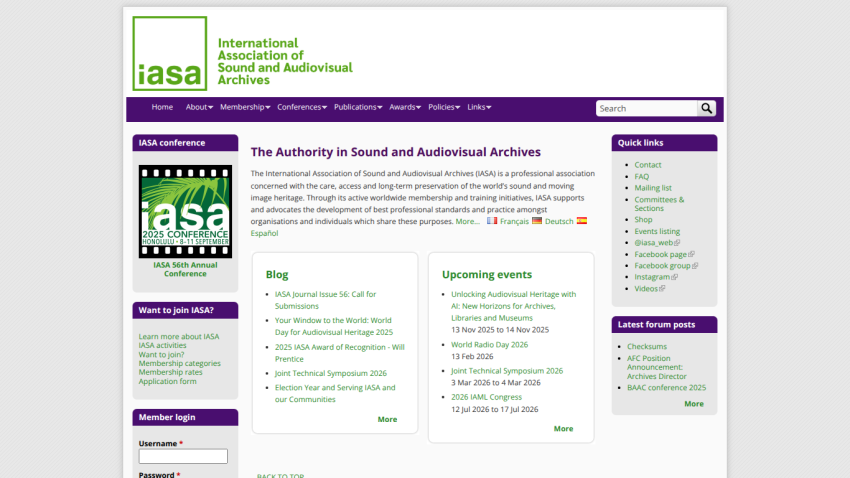Open 2026 IAML Congress event
The height and width of the screenshot is (478, 850).
[x=486, y=397]
